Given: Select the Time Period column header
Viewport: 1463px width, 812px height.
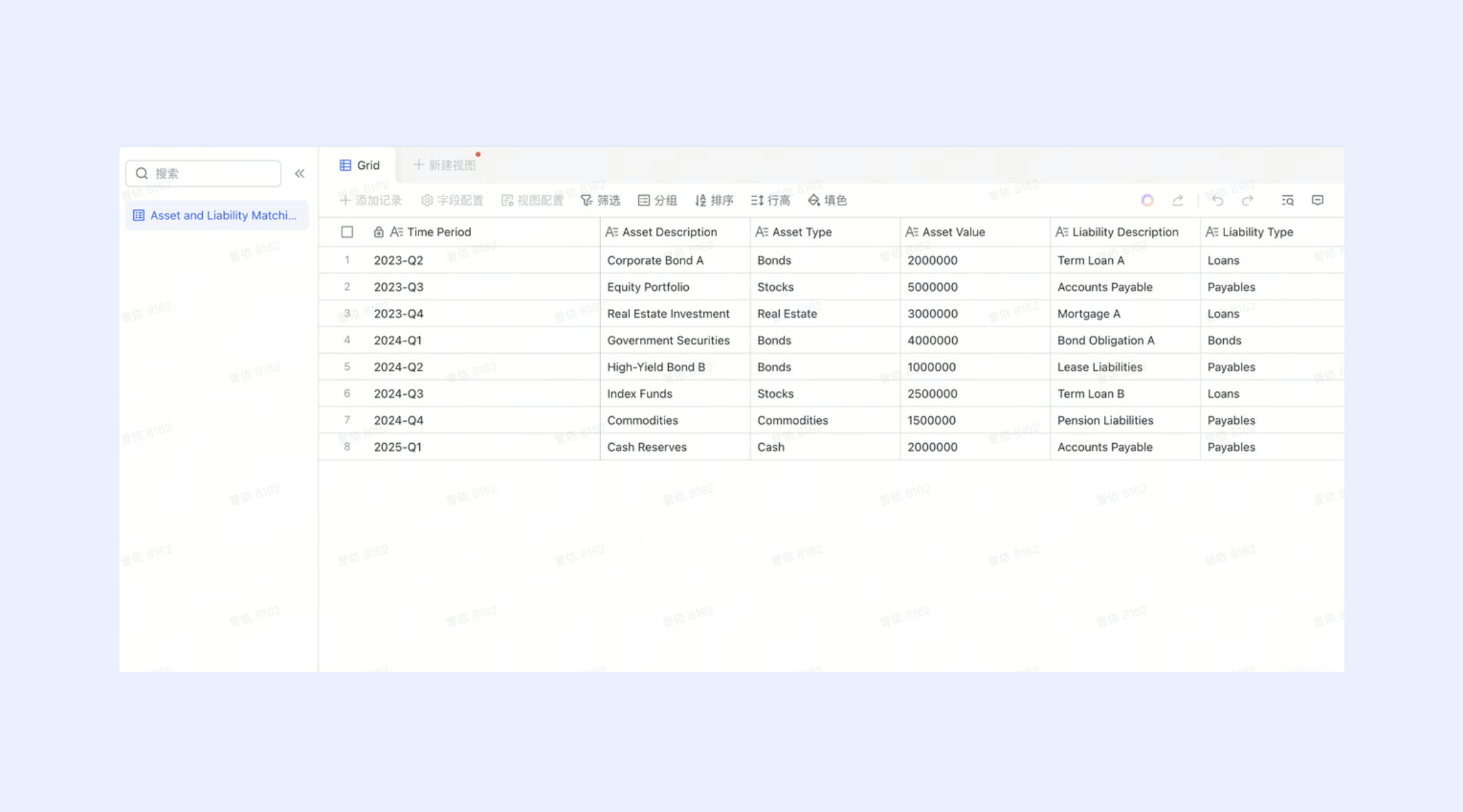Looking at the screenshot, I should [459, 232].
